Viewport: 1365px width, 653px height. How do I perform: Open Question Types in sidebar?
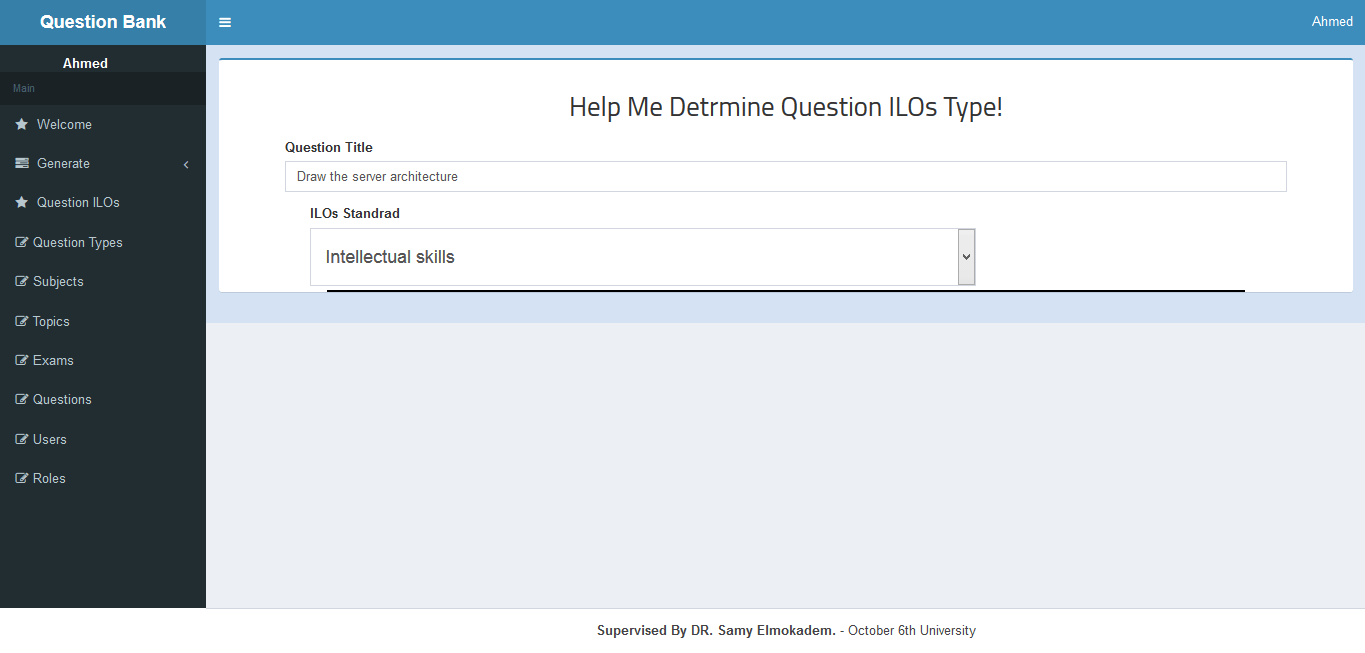pyautogui.click(x=103, y=242)
